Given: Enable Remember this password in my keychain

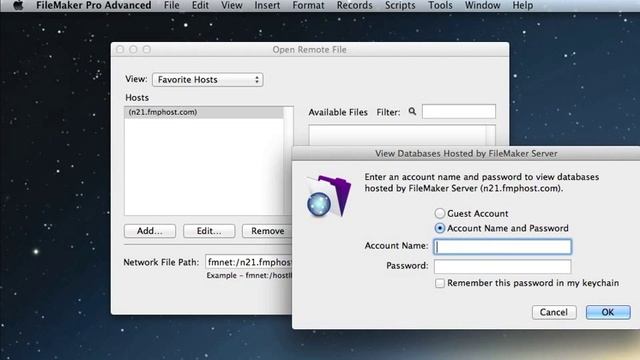Looking at the screenshot, I should click(440, 283).
